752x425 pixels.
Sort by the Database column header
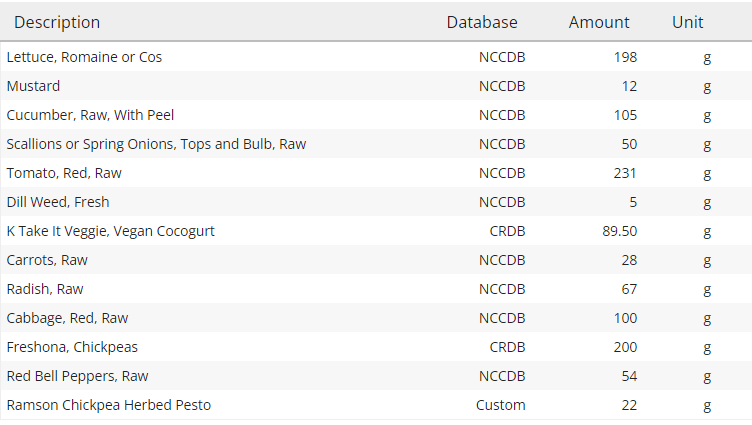click(482, 22)
